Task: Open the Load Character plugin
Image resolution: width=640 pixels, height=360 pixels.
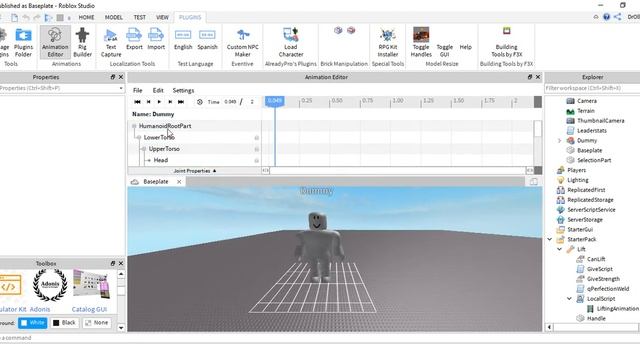Action: [x=291, y=42]
